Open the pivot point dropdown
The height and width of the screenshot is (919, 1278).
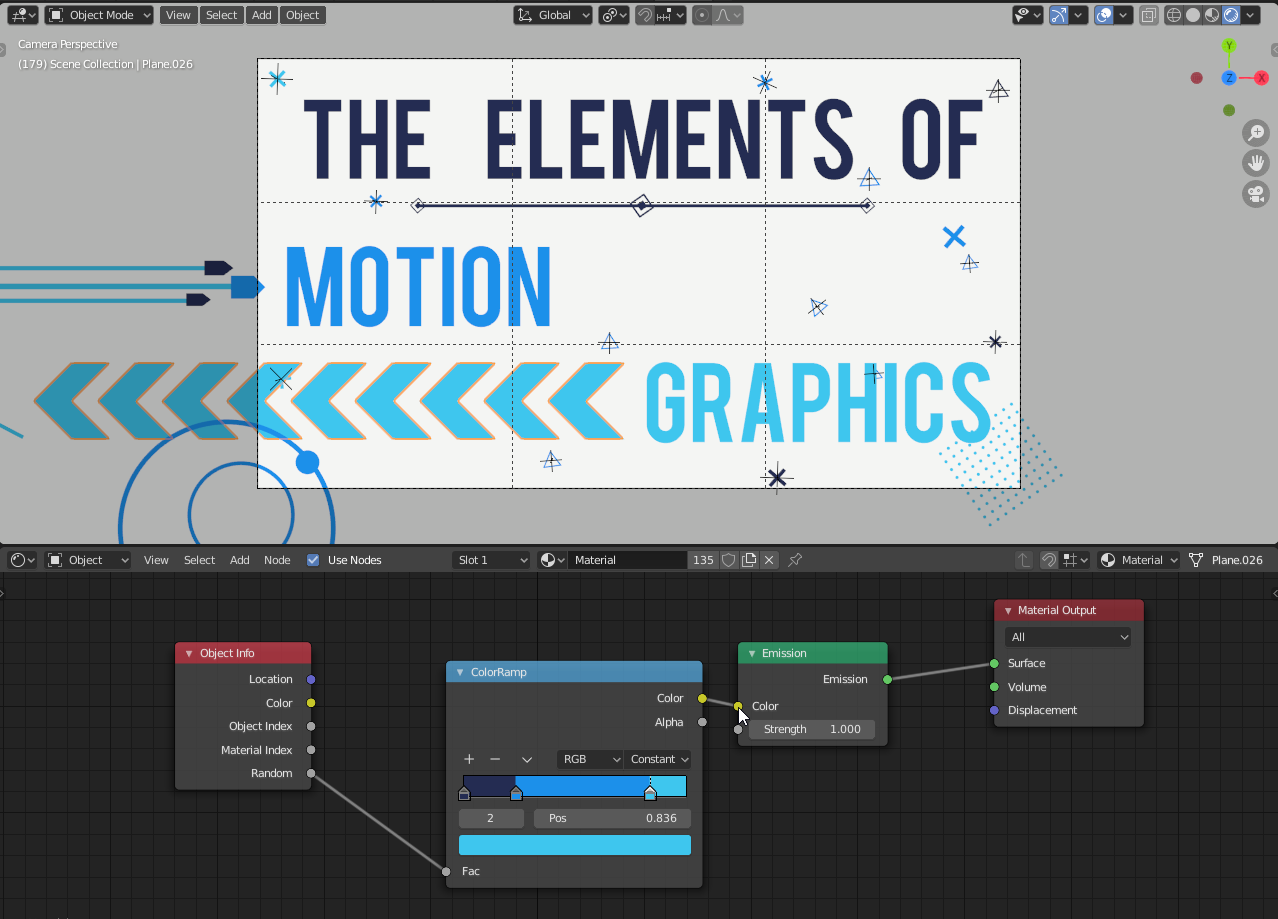point(614,15)
